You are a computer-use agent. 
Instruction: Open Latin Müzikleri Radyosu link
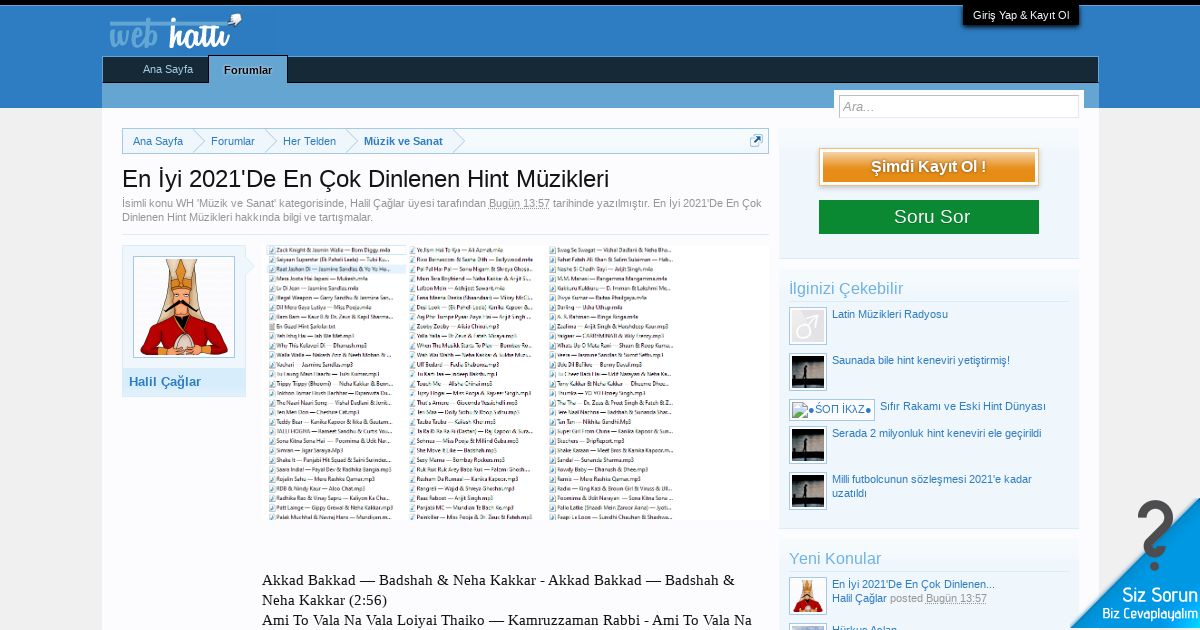tap(890, 314)
